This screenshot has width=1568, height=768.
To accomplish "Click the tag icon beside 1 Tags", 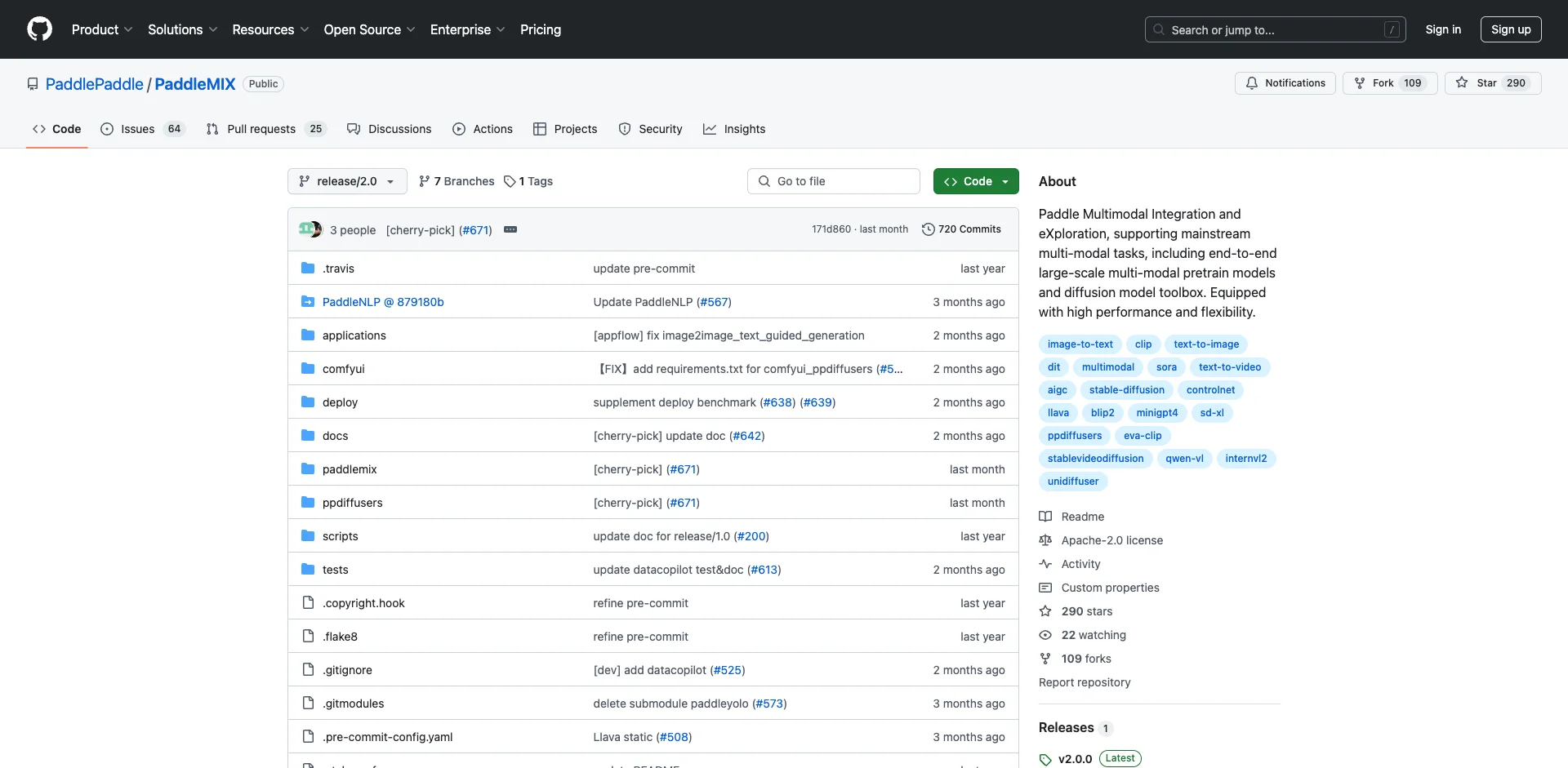I will tap(510, 181).
